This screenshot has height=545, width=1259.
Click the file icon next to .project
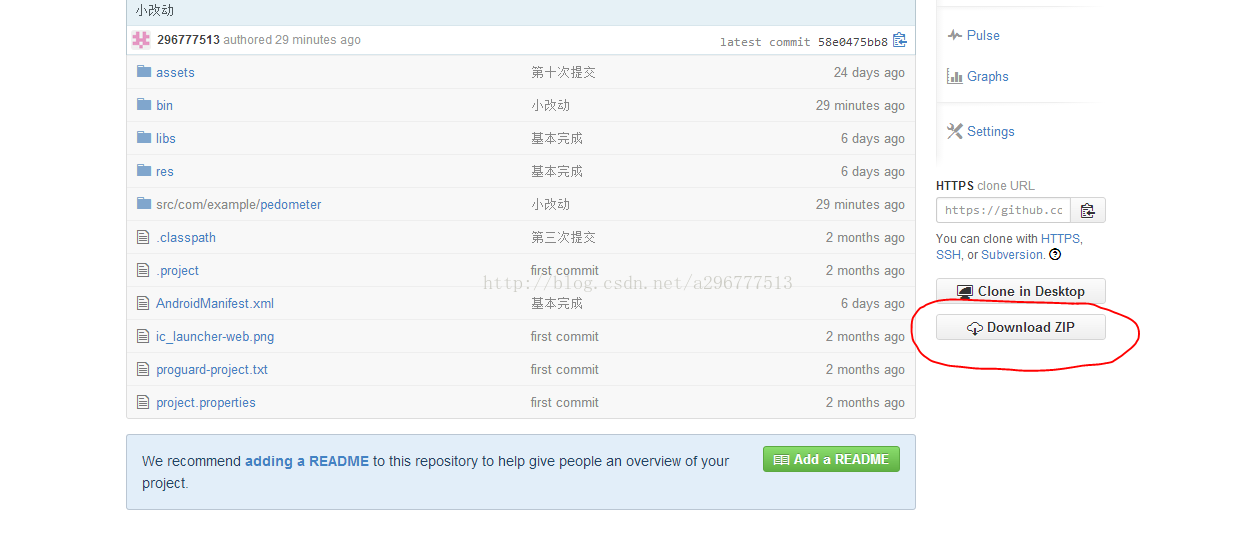pos(143,270)
